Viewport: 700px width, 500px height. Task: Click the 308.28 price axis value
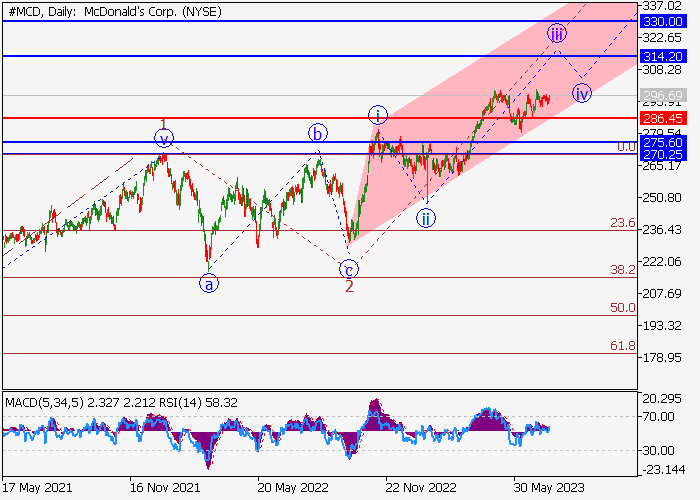tap(662, 70)
